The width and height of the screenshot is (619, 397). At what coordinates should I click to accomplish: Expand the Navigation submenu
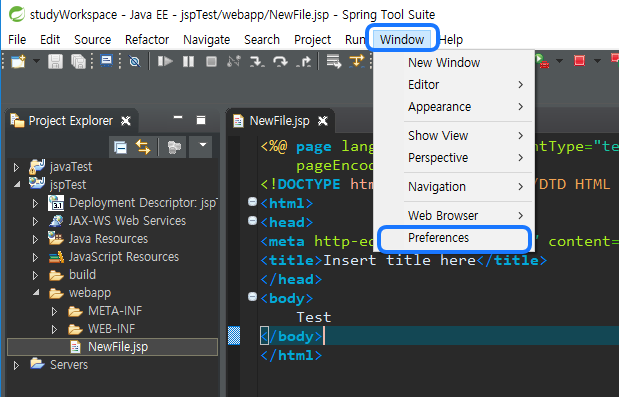click(454, 186)
